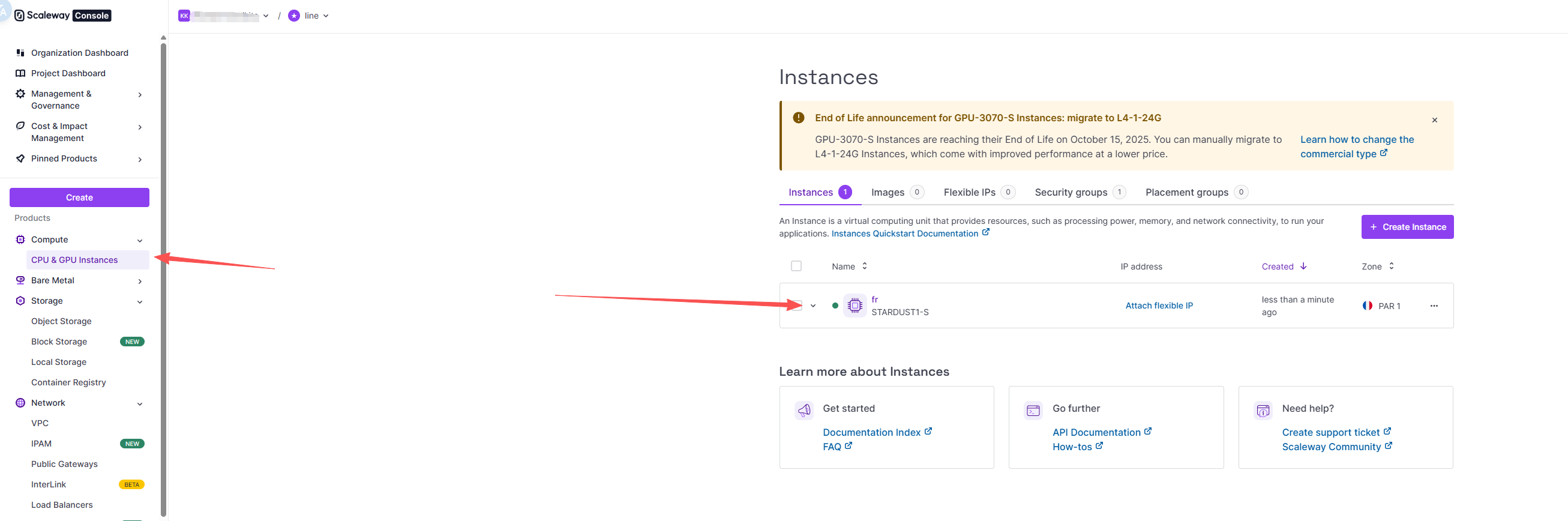Collapse the Compute section chevron
The width and height of the screenshot is (1568, 521).
[140, 241]
